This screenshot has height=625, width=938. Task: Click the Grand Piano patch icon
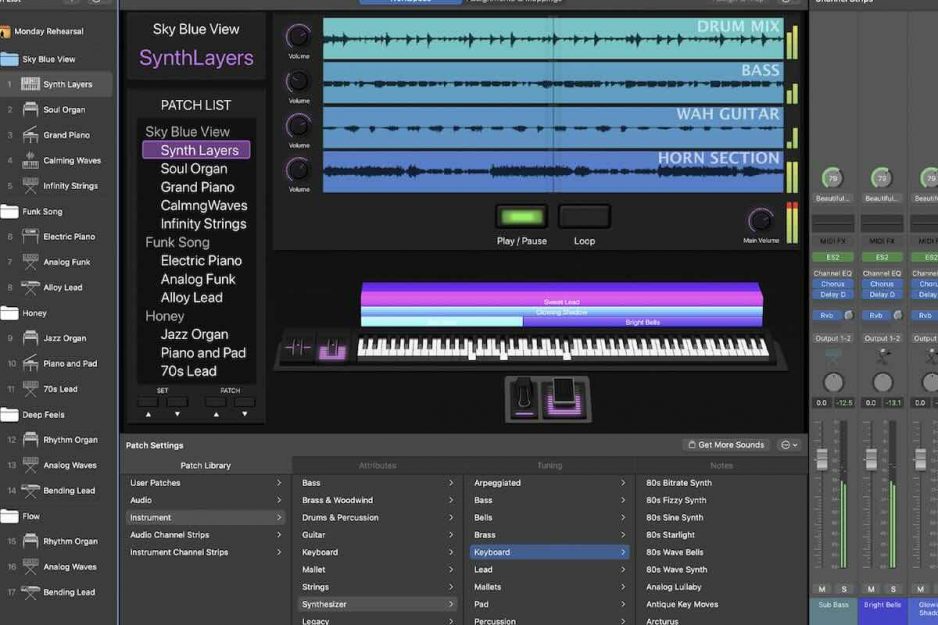tap(30, 135)
